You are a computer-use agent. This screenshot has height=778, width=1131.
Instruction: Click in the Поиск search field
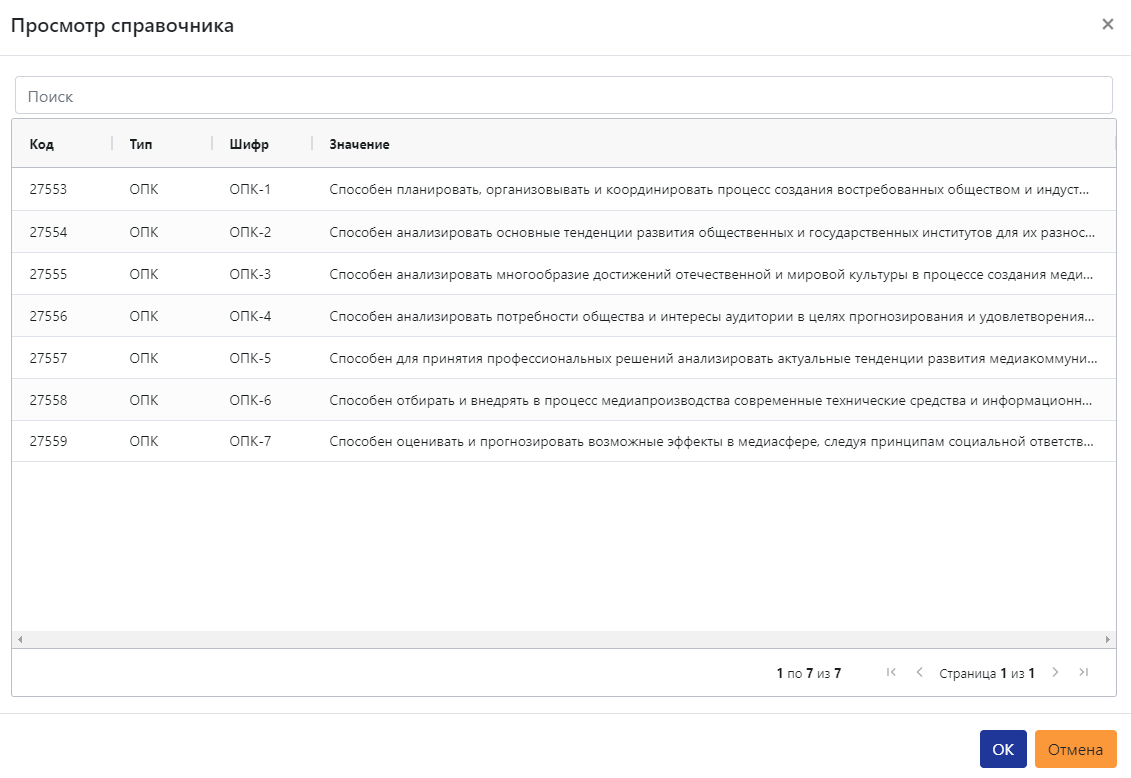[x=563, y=95]
